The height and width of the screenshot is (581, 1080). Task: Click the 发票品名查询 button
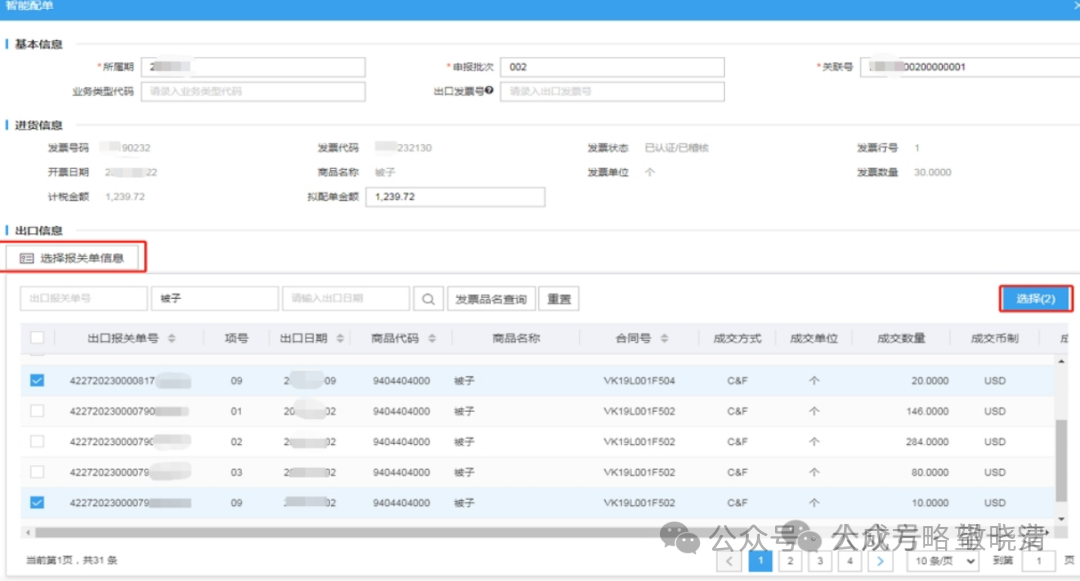491,299
